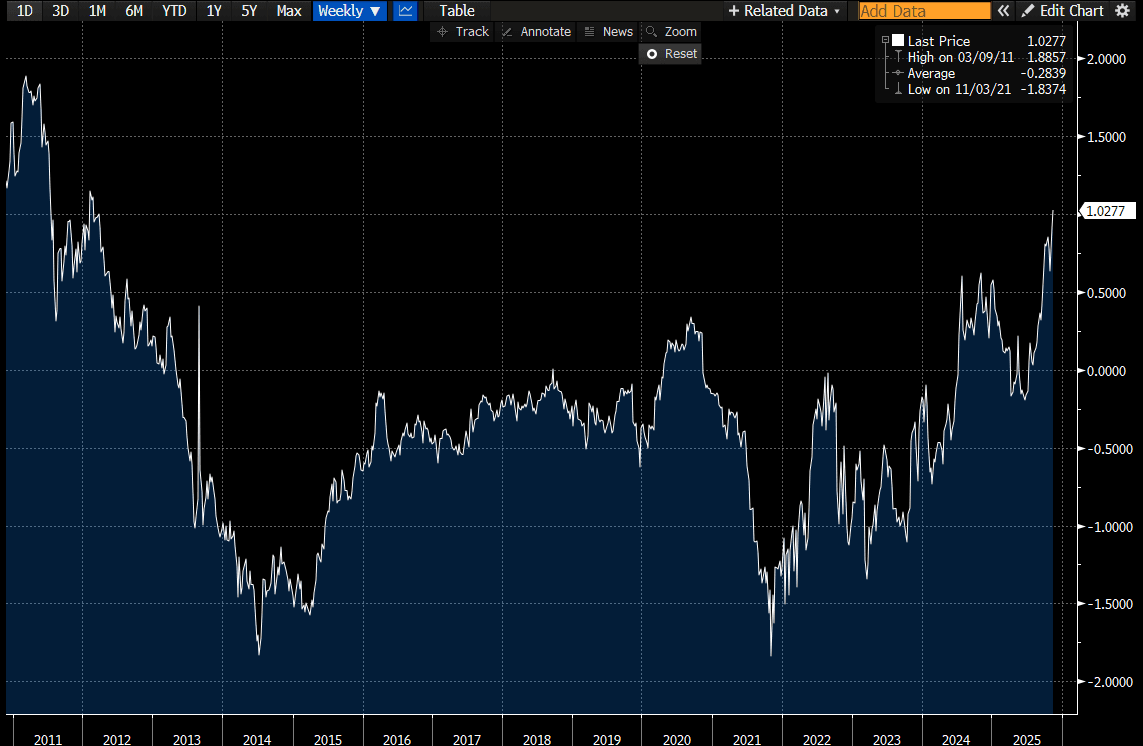The image size is (1143, 746).
Task: Open the Weekly periodicity dropdown
Action: click(x=349, y=11)
